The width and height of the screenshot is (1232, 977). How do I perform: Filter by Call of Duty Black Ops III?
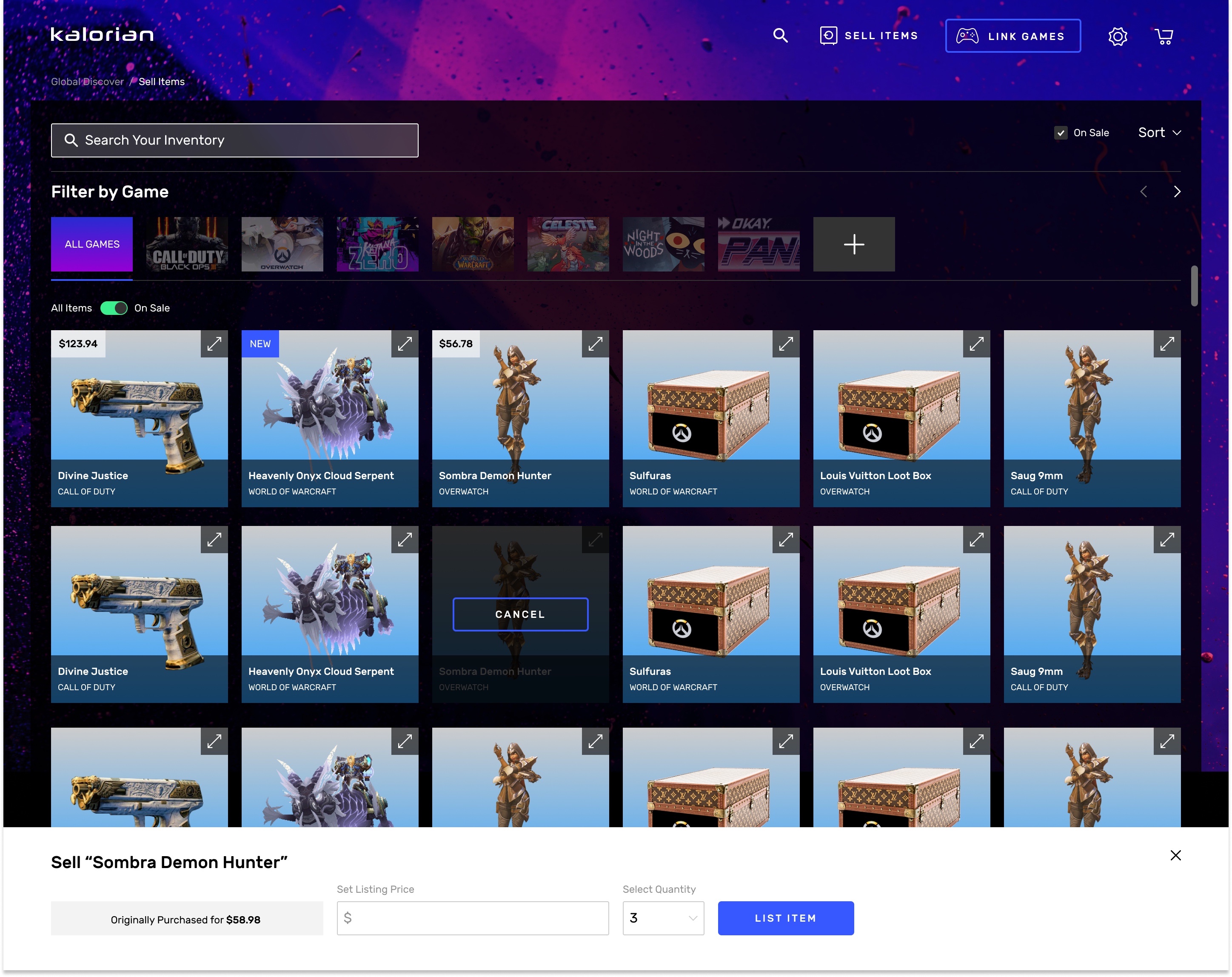point(186,244)
